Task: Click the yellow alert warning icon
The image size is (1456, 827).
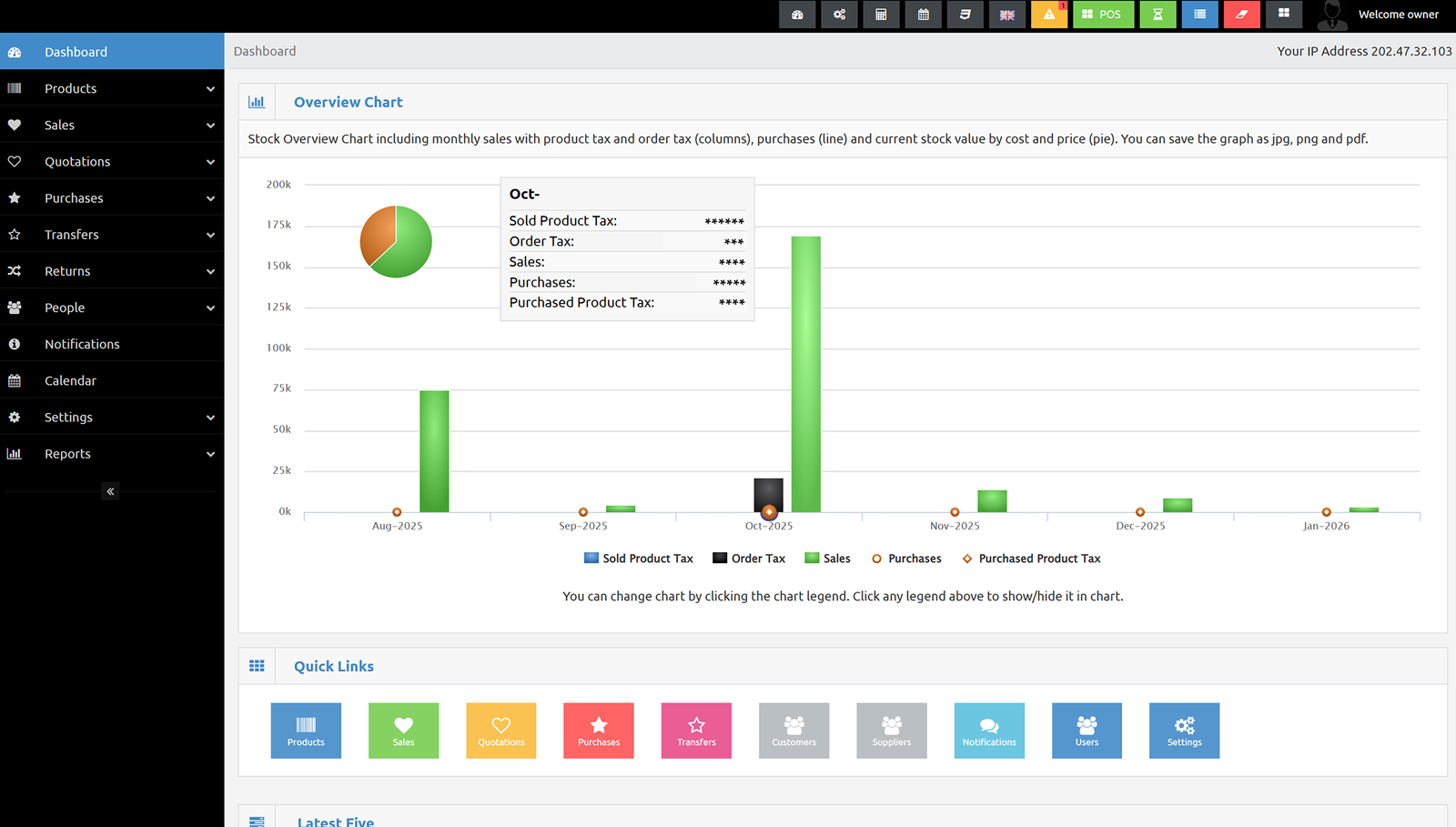Action: [x=1048, y=15]
